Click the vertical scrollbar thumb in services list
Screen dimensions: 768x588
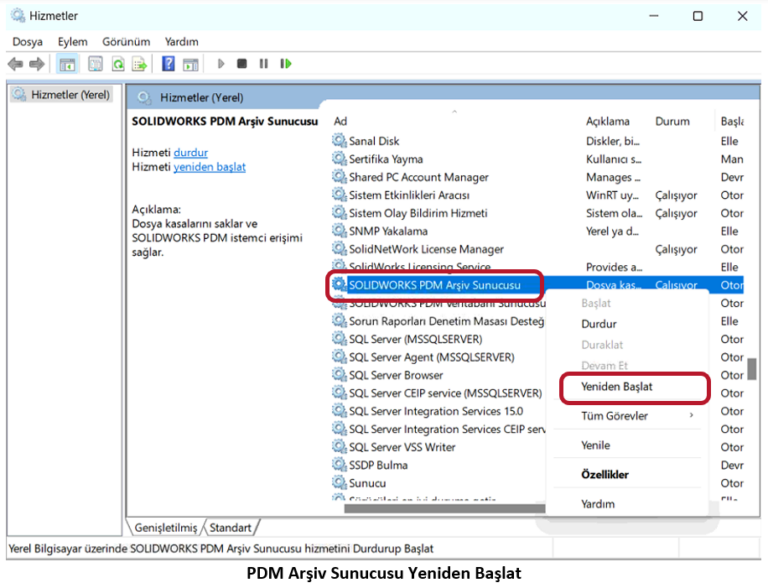[752, 369]
